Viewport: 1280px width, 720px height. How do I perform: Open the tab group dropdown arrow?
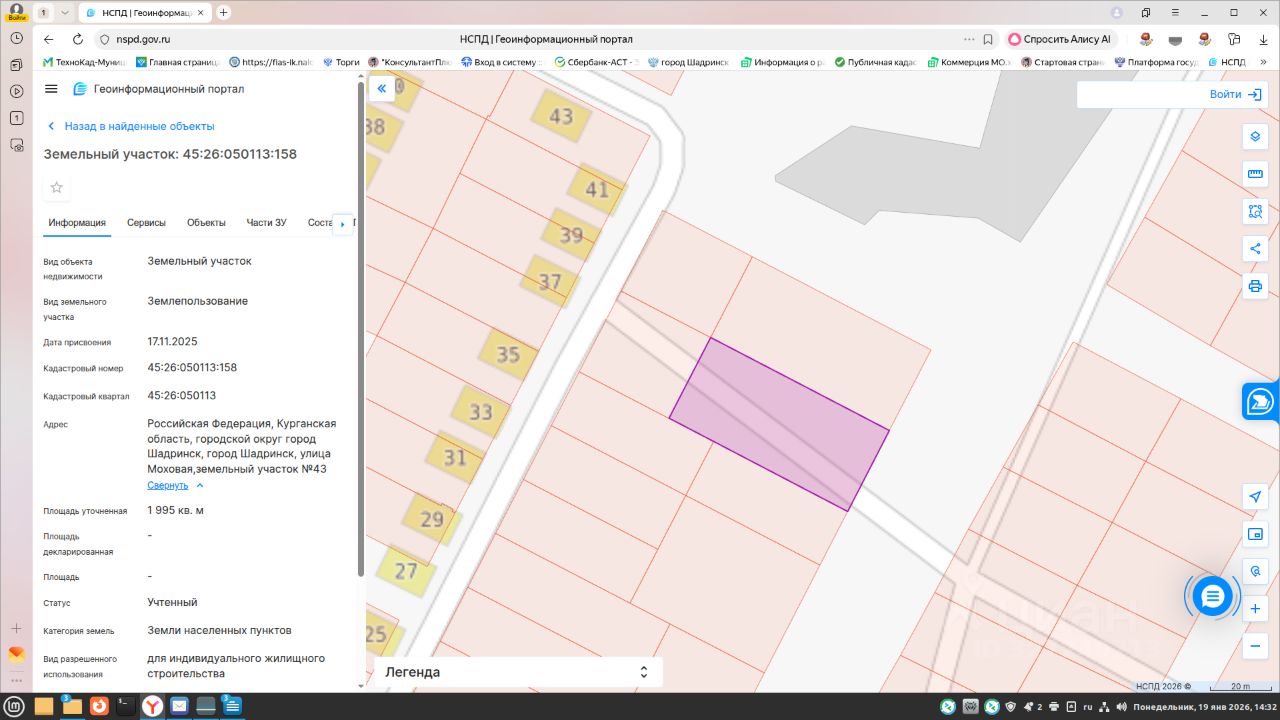point(65,13)
